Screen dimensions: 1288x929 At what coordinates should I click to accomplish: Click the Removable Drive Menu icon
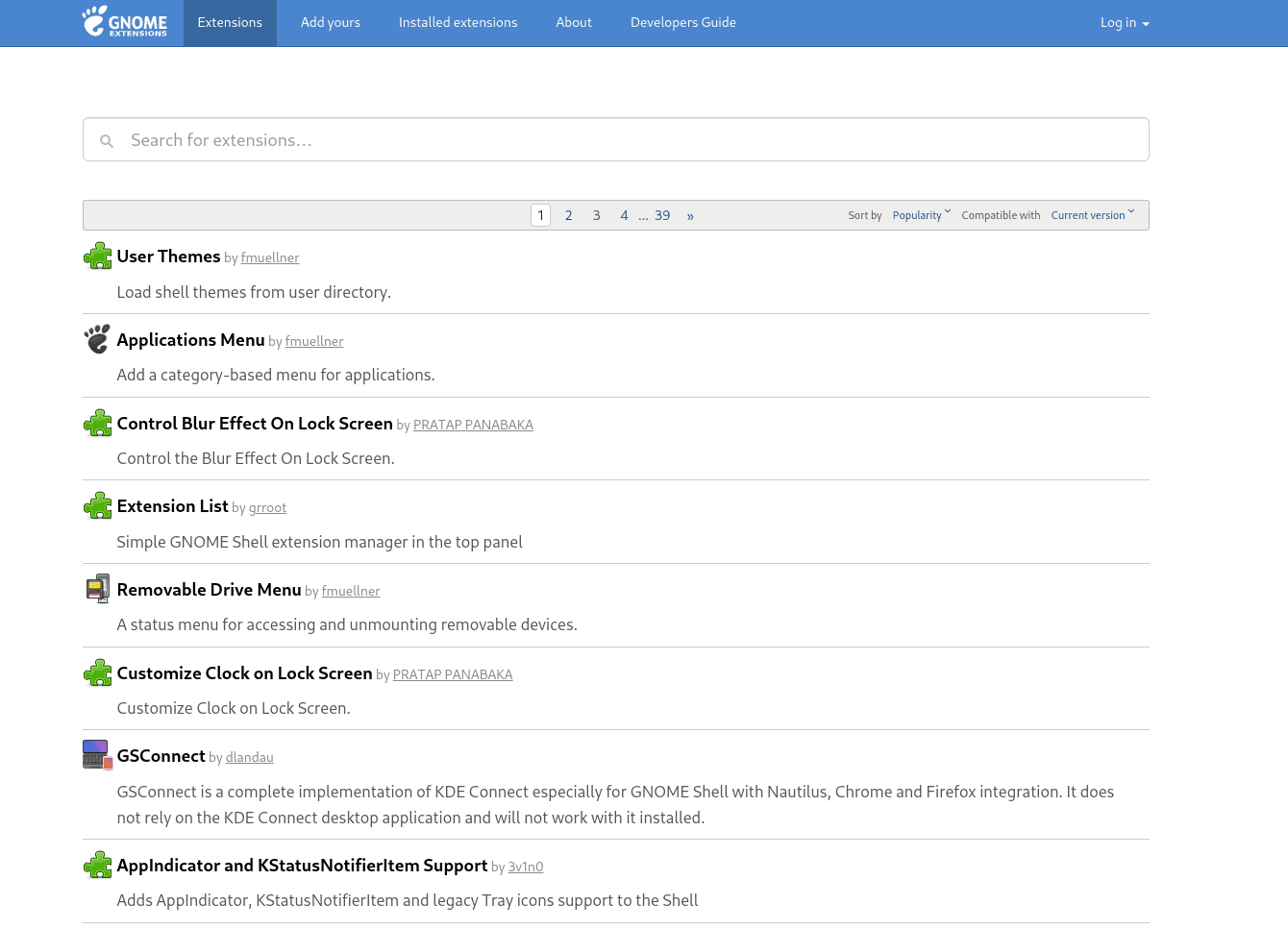(97, 589)
